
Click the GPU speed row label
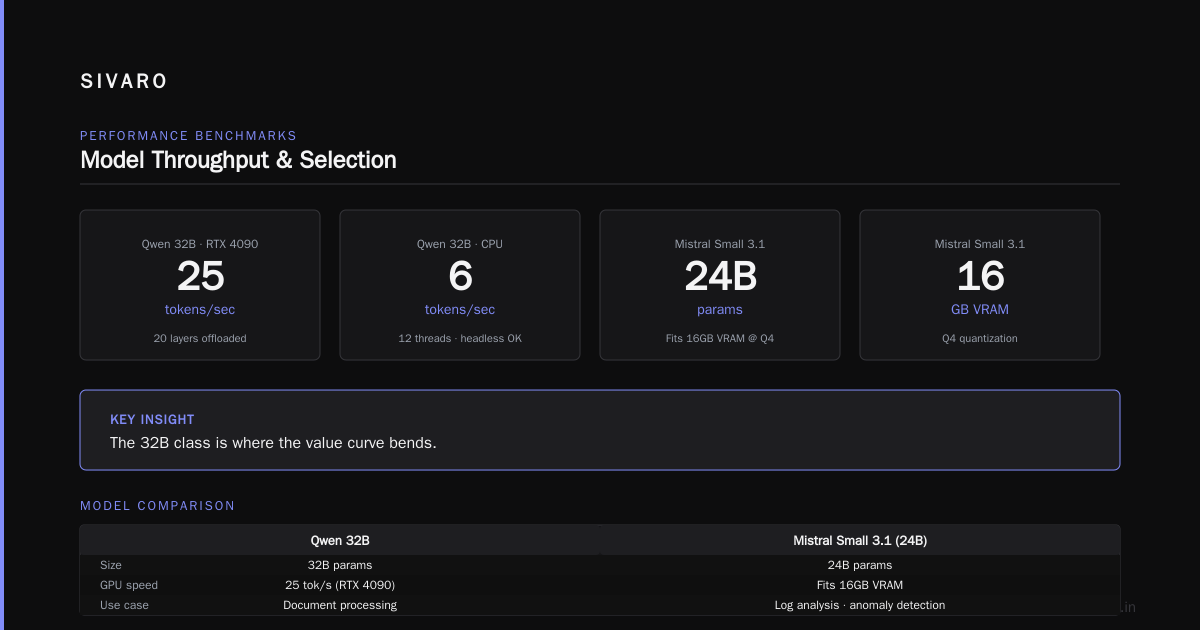pos(129,585)
